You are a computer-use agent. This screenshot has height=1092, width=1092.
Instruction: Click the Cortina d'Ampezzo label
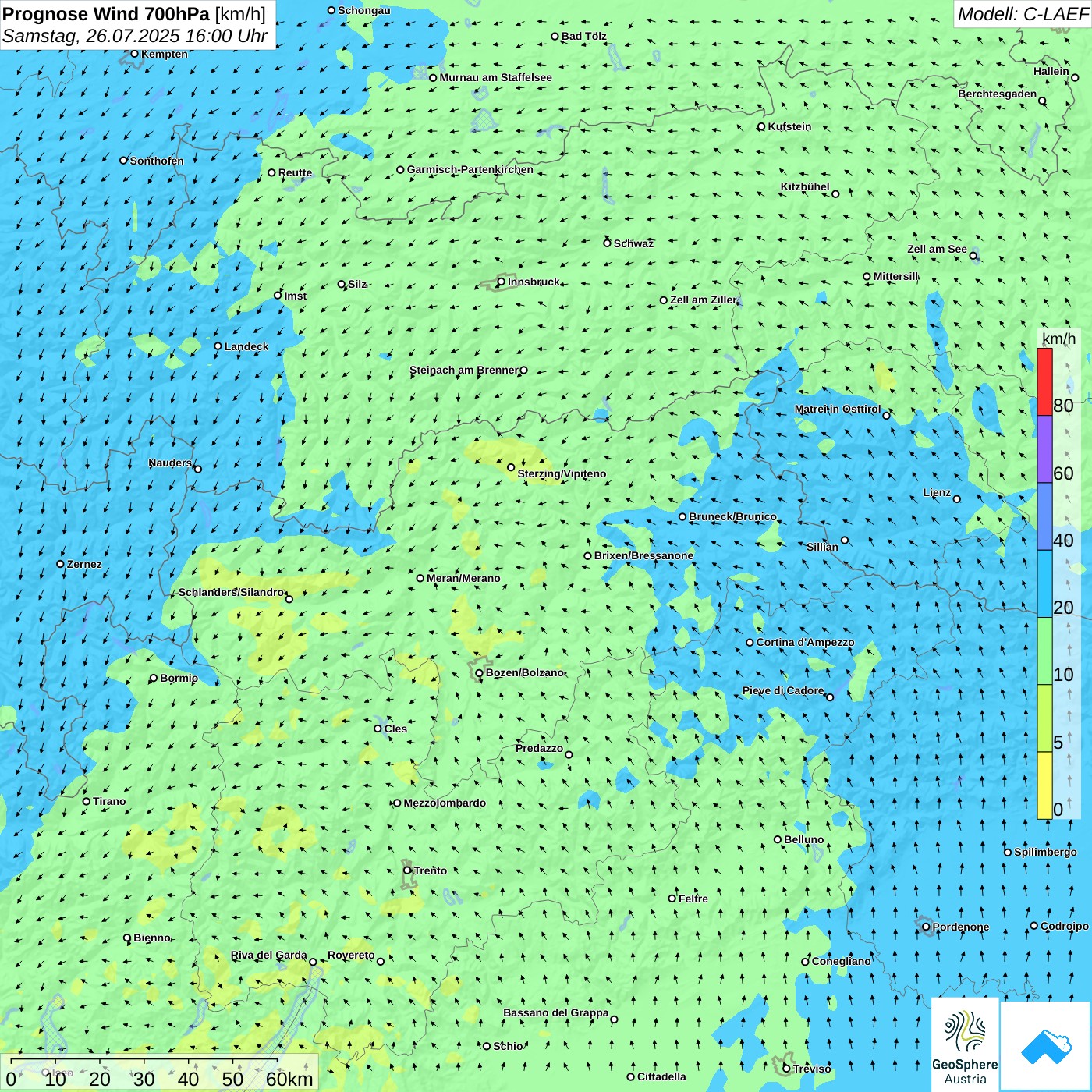click(x=806, y=642)
